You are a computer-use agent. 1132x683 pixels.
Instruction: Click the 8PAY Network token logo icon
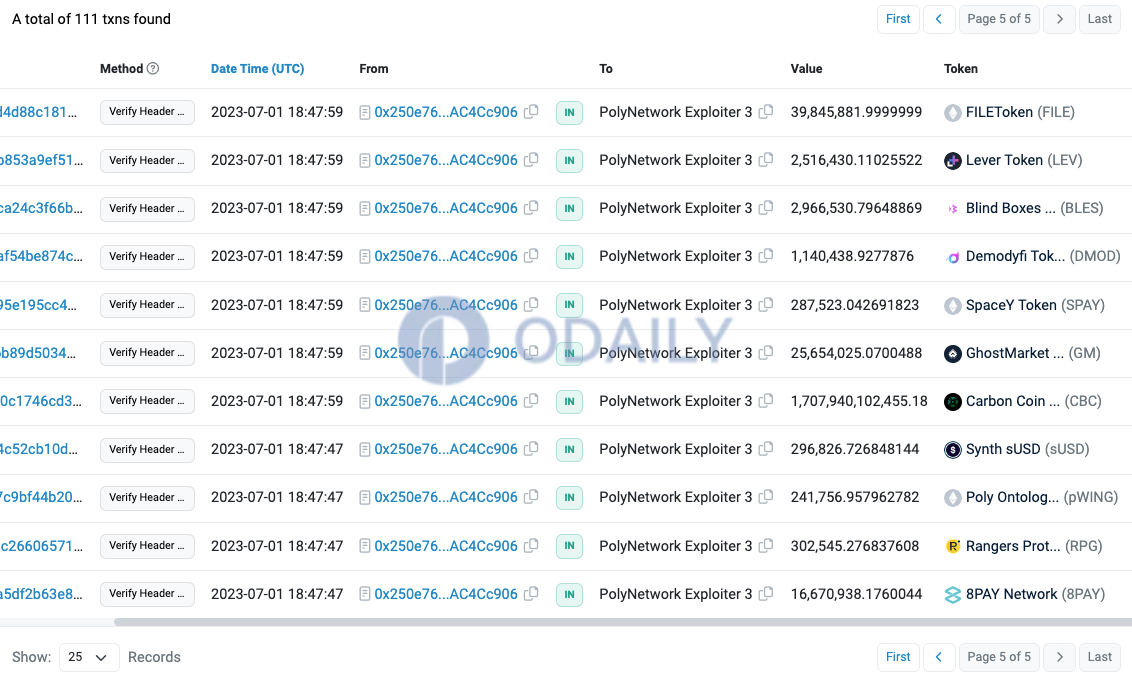[x=953, y=594]
